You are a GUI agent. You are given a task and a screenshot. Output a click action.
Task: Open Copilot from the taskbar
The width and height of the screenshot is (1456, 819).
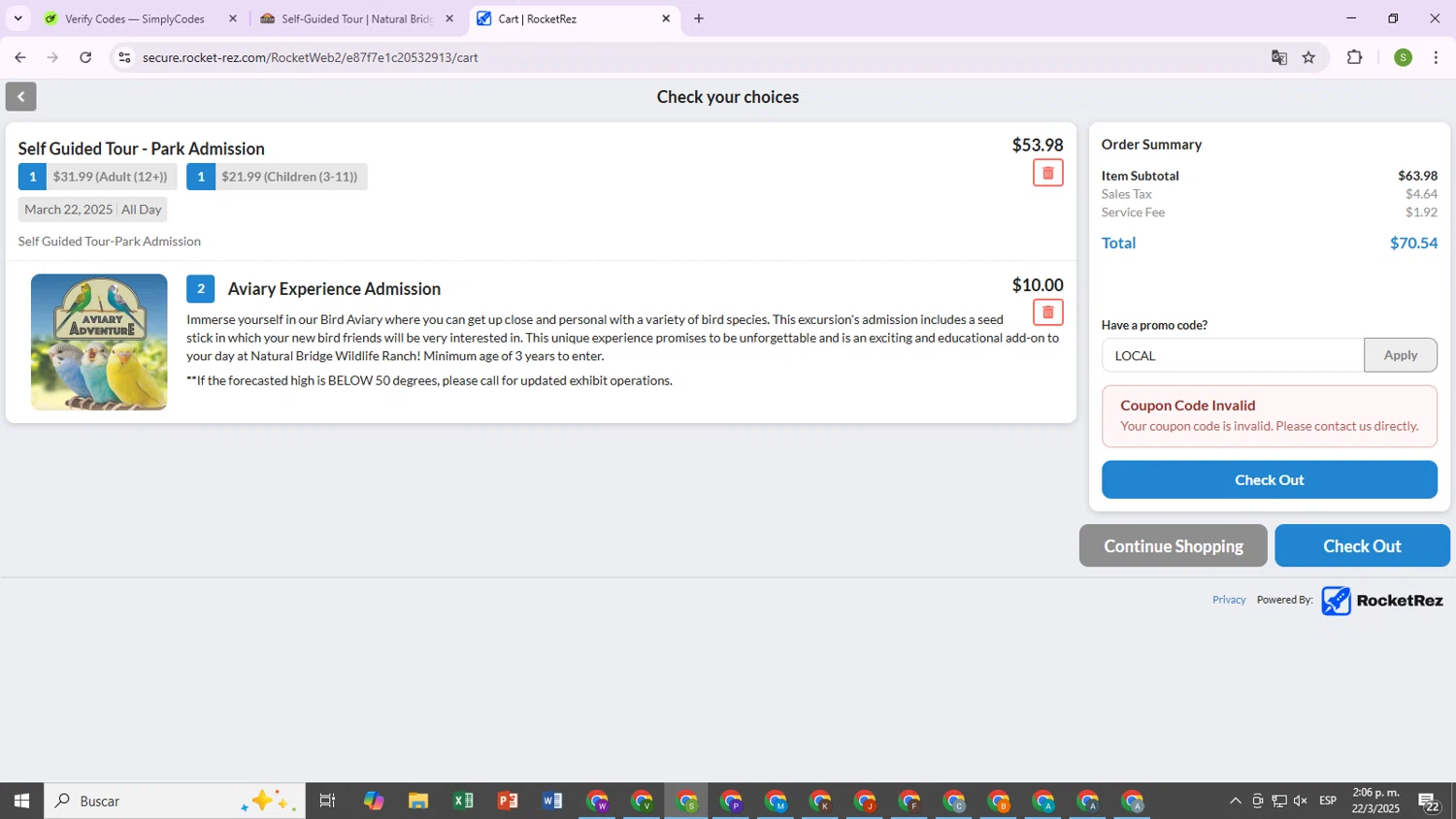coord(374,801)
